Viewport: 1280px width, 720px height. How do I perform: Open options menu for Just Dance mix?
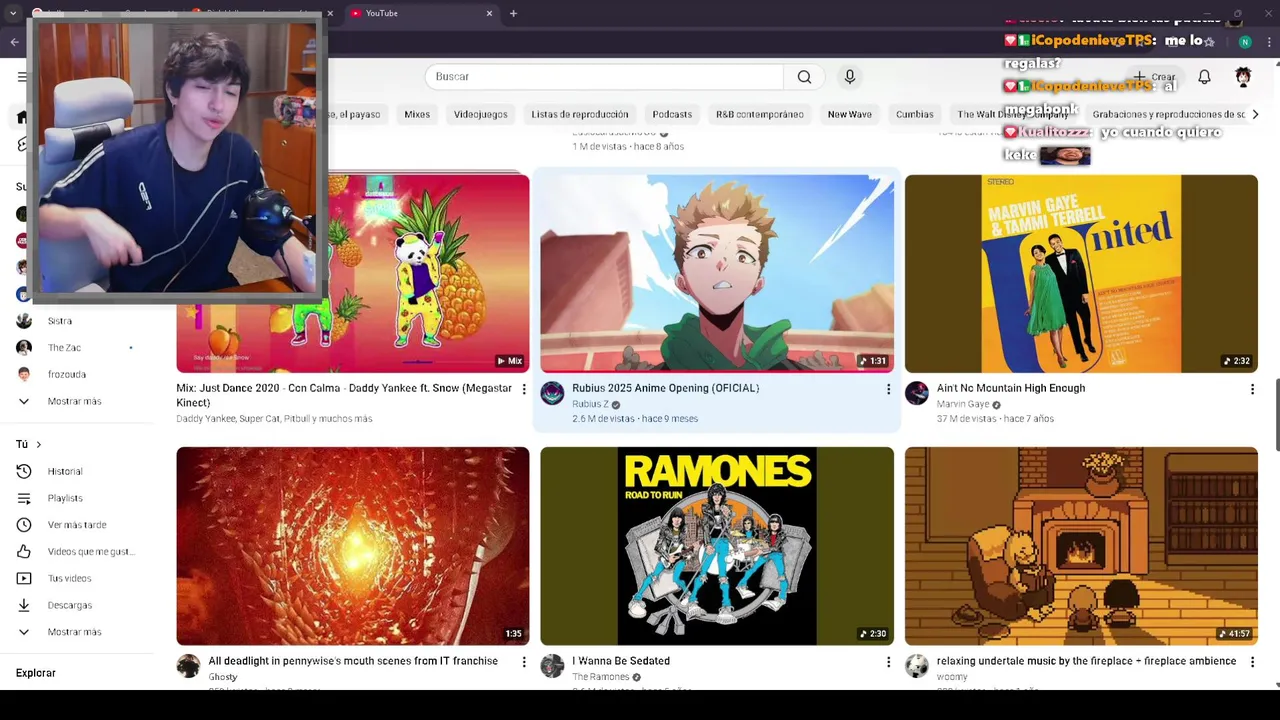point(524,389)
